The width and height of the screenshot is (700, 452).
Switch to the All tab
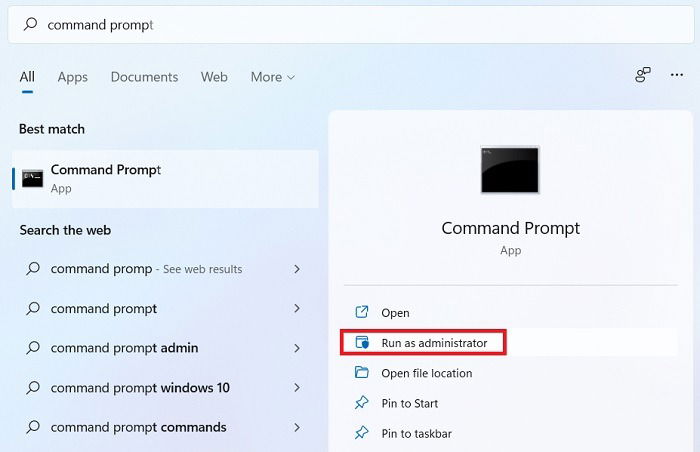click(27, 77)
